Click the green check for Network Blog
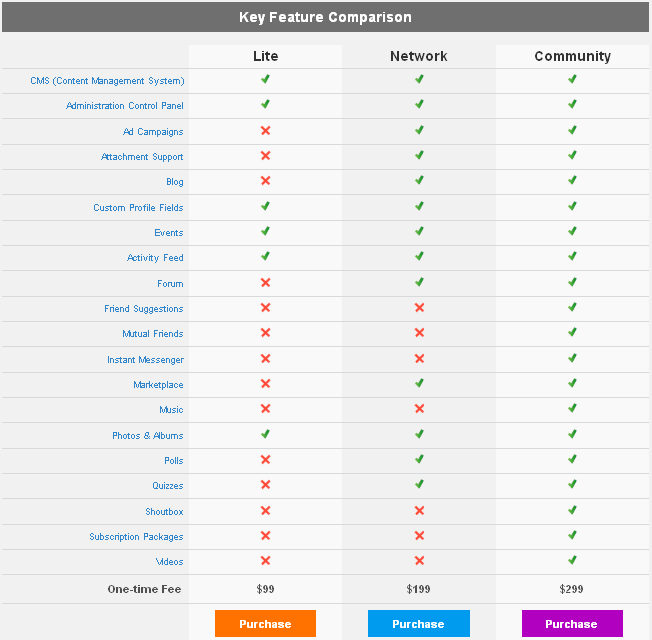Viewport: 652px width, 640px height. (419, 181)
